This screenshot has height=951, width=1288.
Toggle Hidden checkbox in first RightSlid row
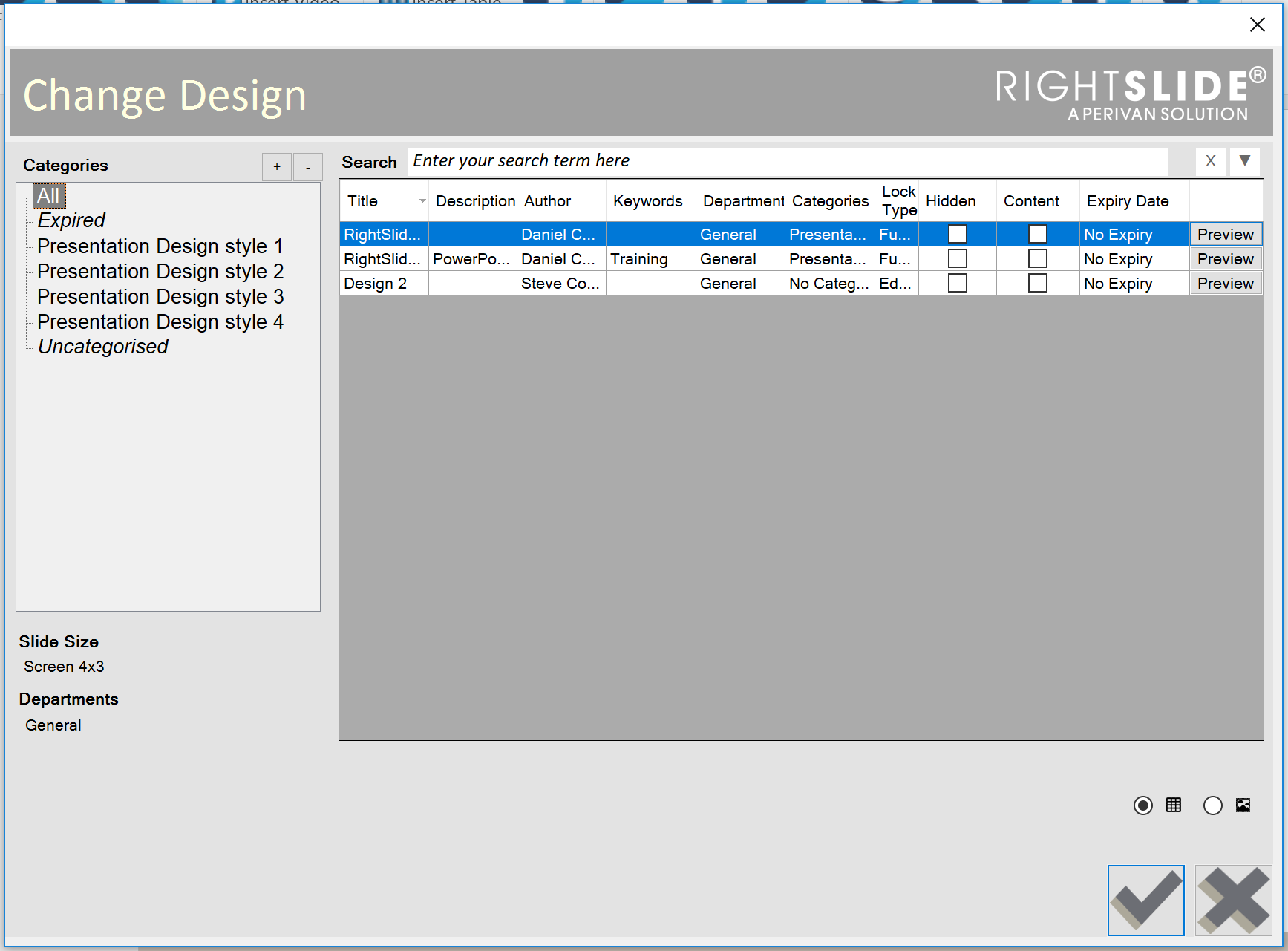(958, 234)
